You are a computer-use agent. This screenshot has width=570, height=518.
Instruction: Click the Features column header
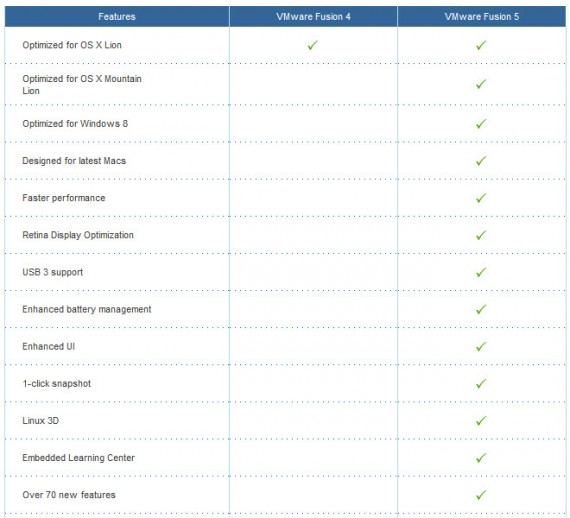(x=117, y=16)
